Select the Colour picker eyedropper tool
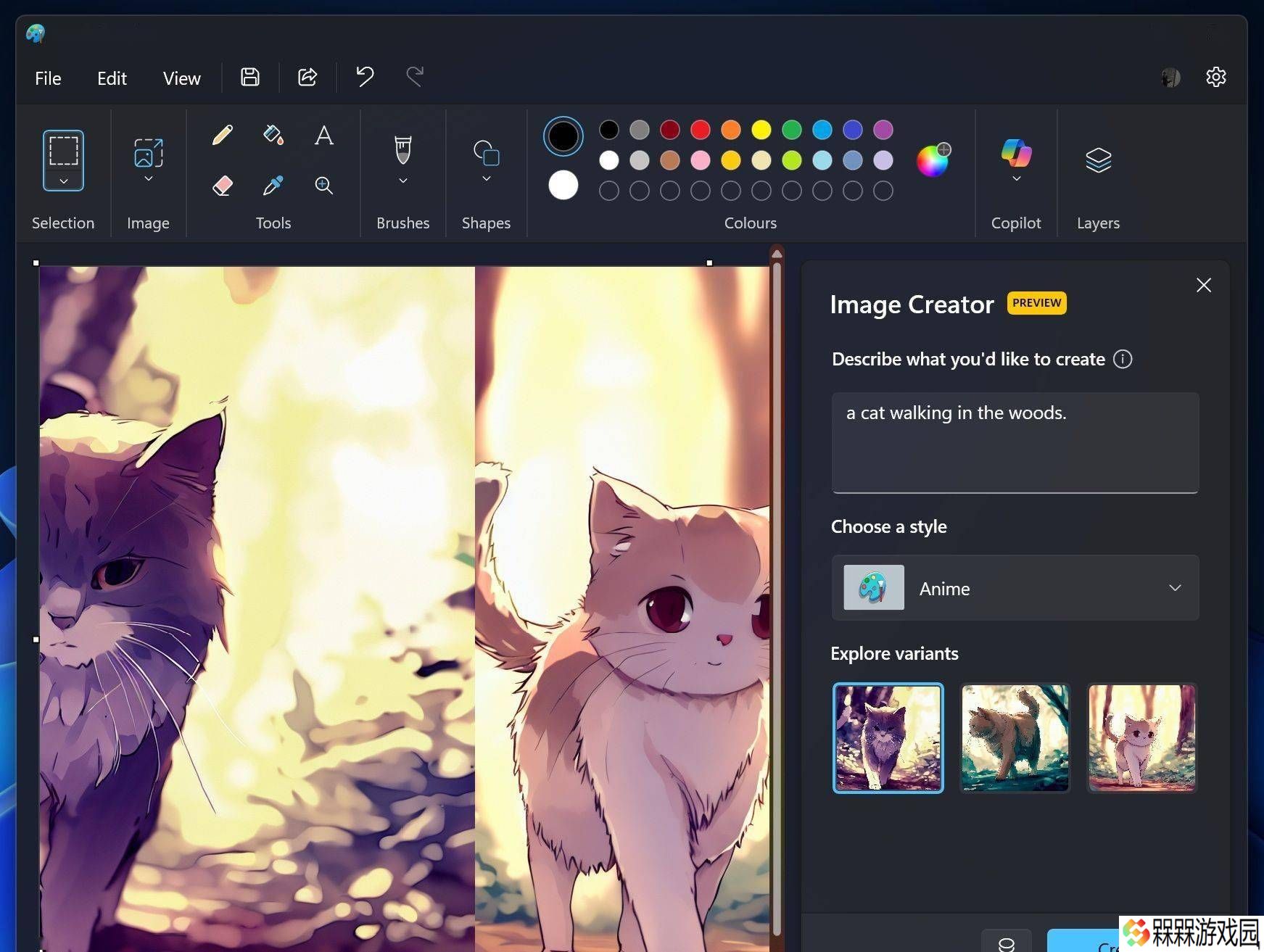Image resolution: width=1264 pixels, height=952 pixels. pyautogui.click(x=273, y=186)
